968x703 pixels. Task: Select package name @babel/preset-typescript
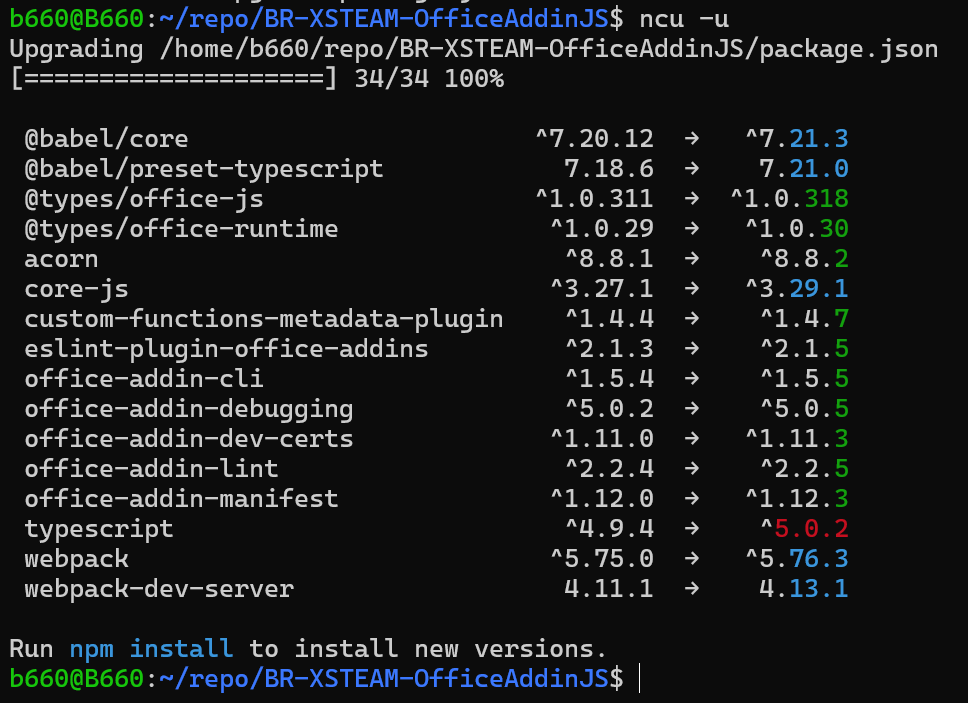point(204,169)
